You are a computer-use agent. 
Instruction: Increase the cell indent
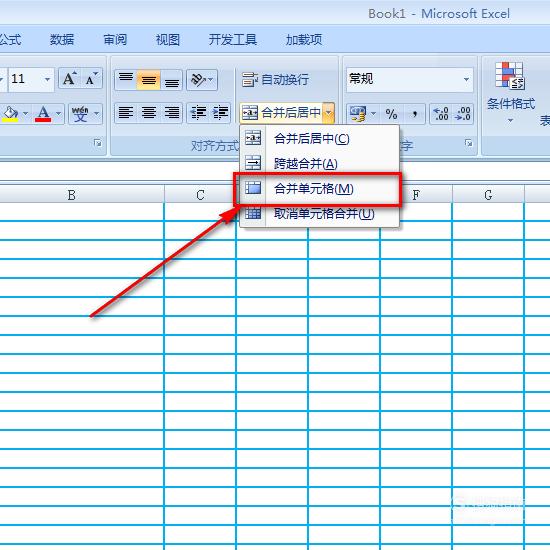[x=220, y=113]
